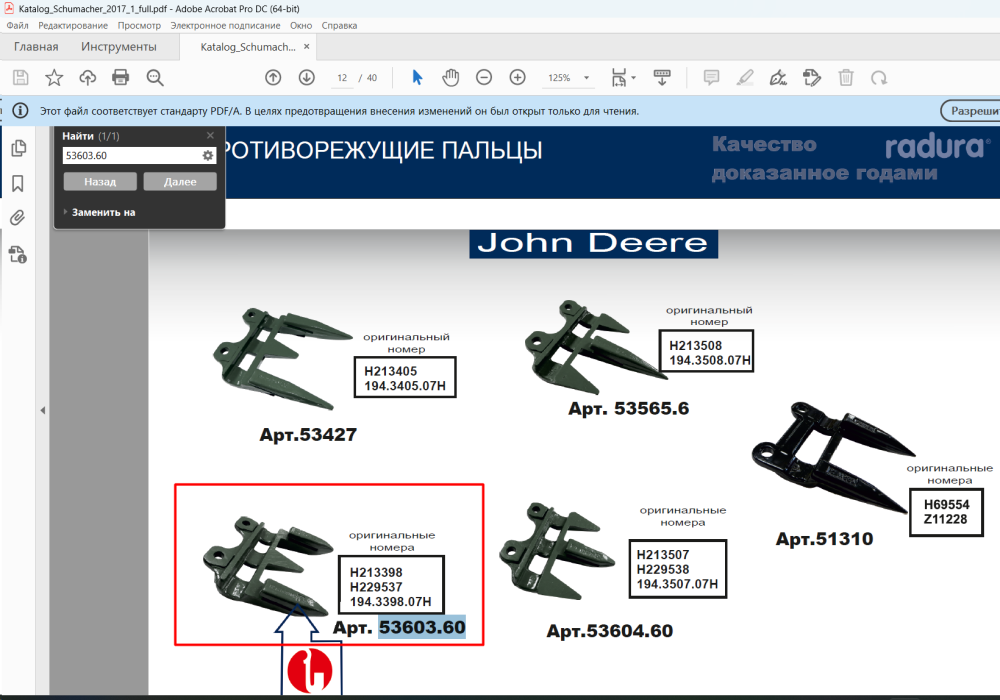Click the cloud upload icon
The height and width of the screenshot is (700, 1000).
tap(87, 78)
